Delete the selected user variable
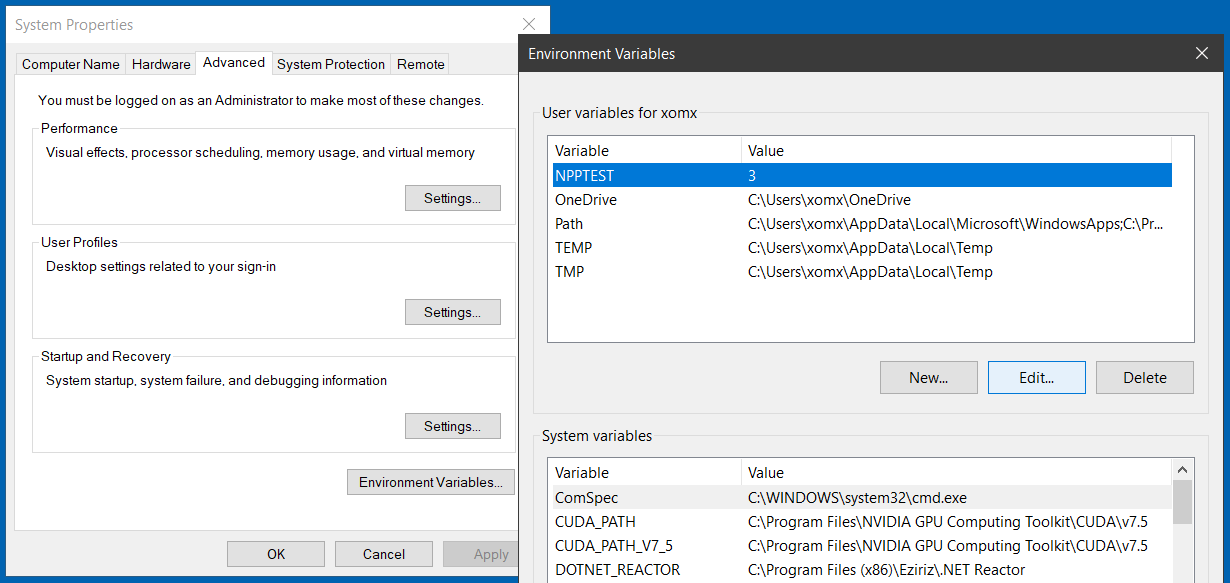Viewport: 1230px width, 583px height. pos(1144,377)
